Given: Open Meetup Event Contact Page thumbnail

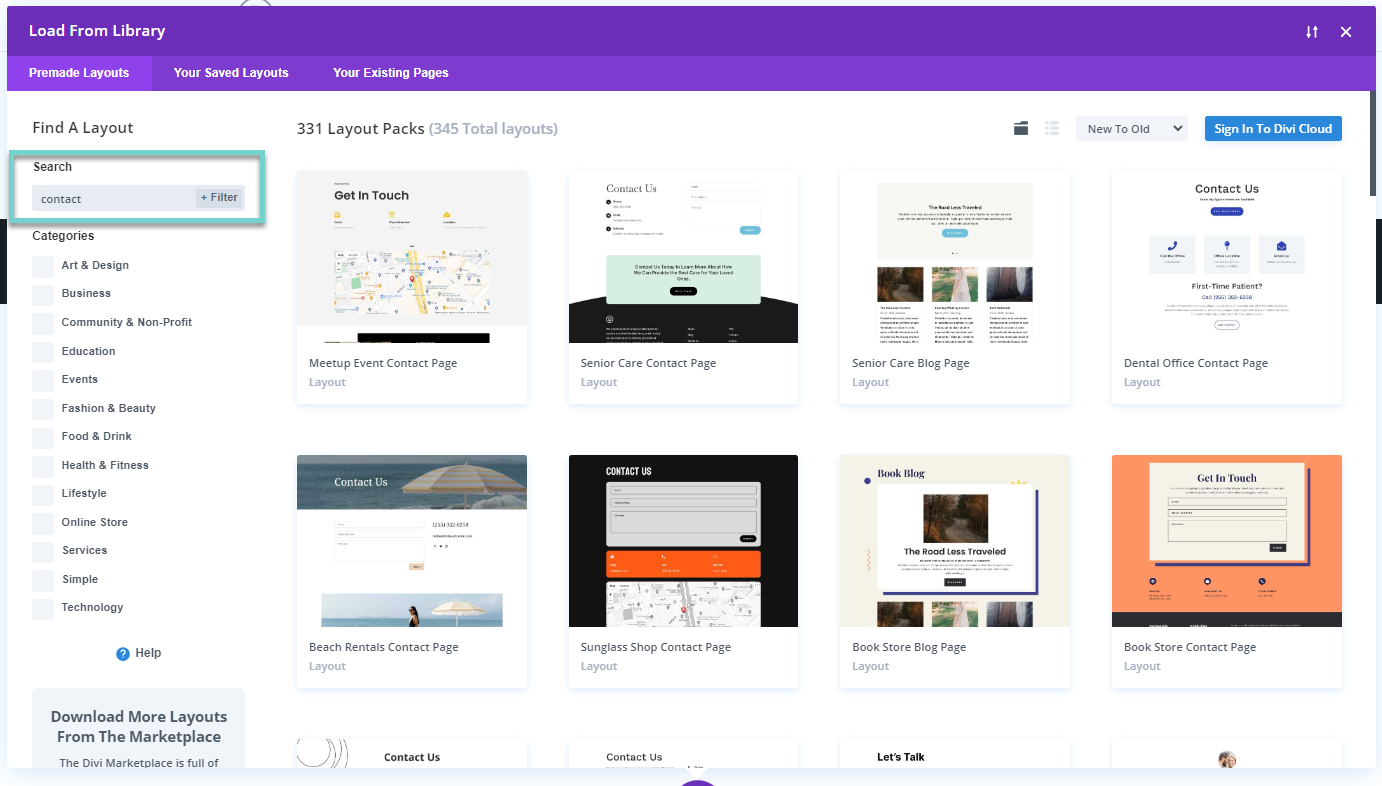Looking at the screenshot, I should (x=412, y=257).
